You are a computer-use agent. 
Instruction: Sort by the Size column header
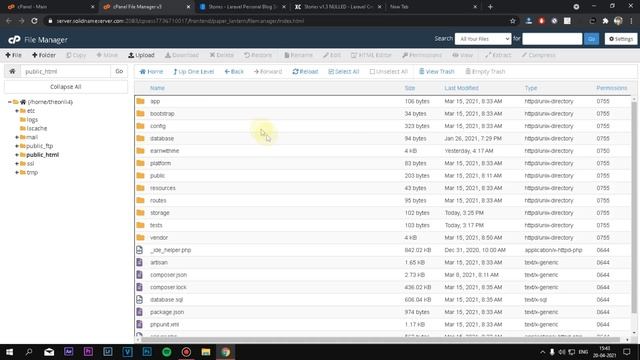[x=410, y=88]
